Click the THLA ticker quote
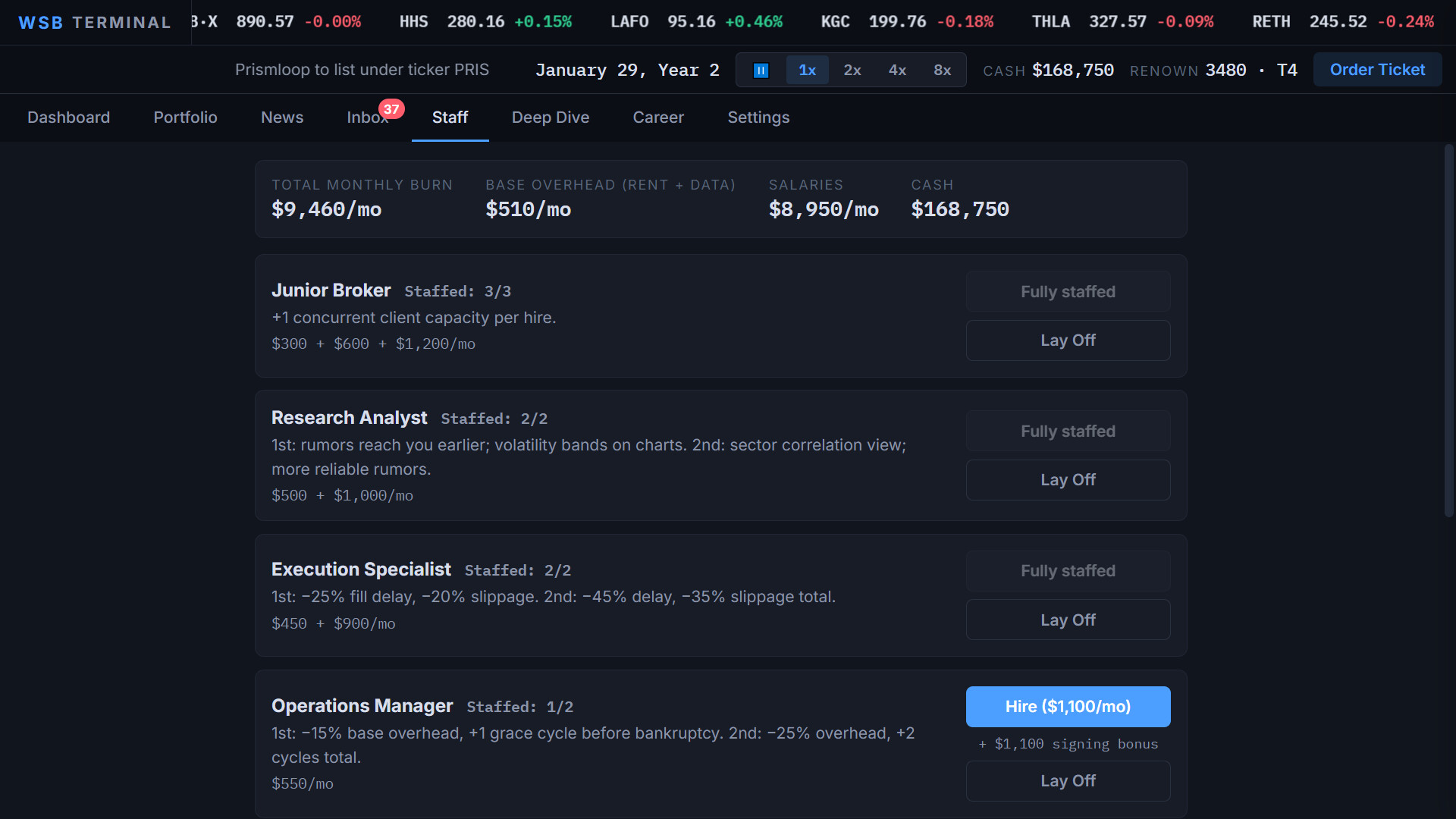The image size is (1456, 819). click(1122, 22)
